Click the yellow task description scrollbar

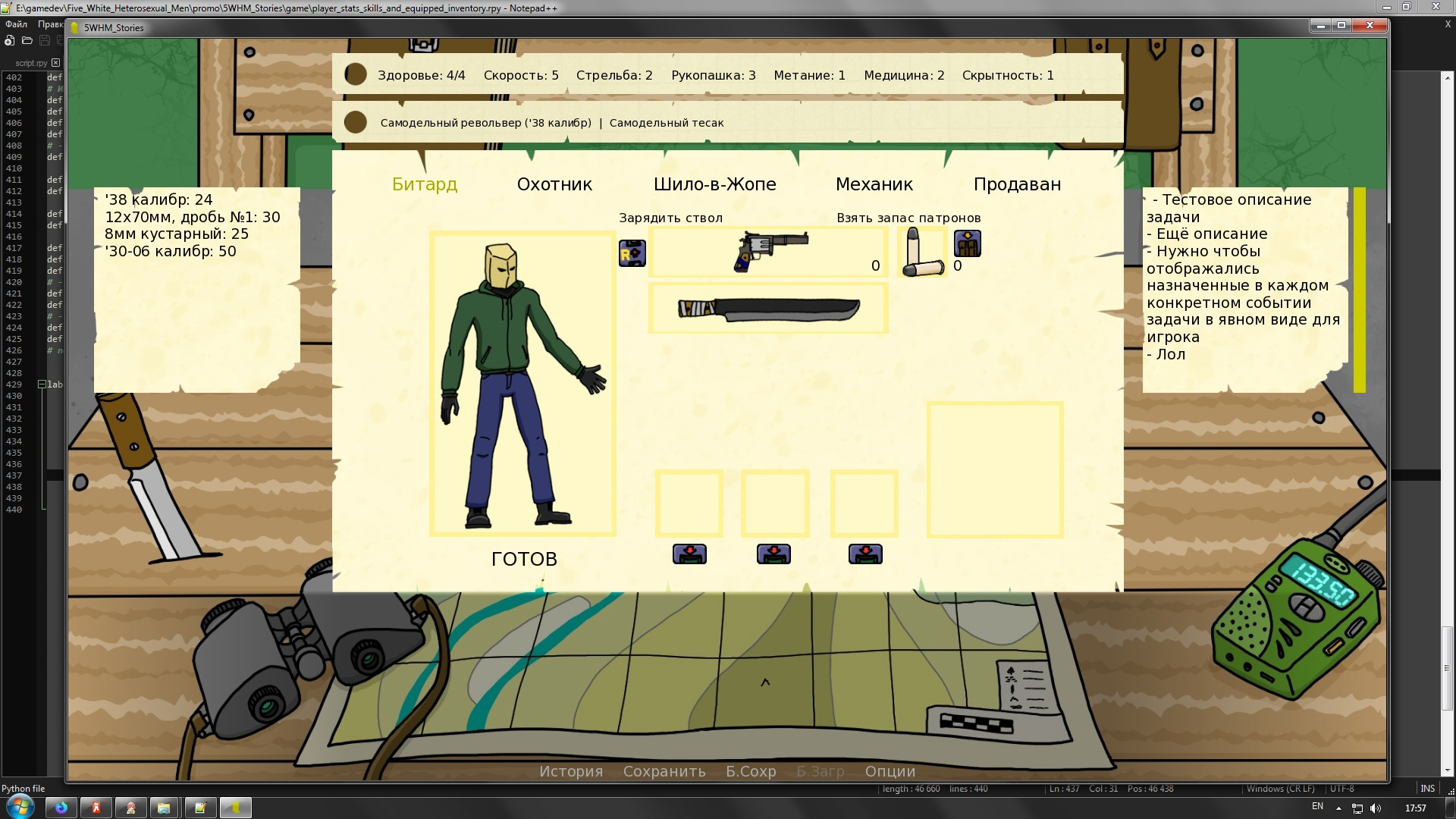coord(1359,290)
